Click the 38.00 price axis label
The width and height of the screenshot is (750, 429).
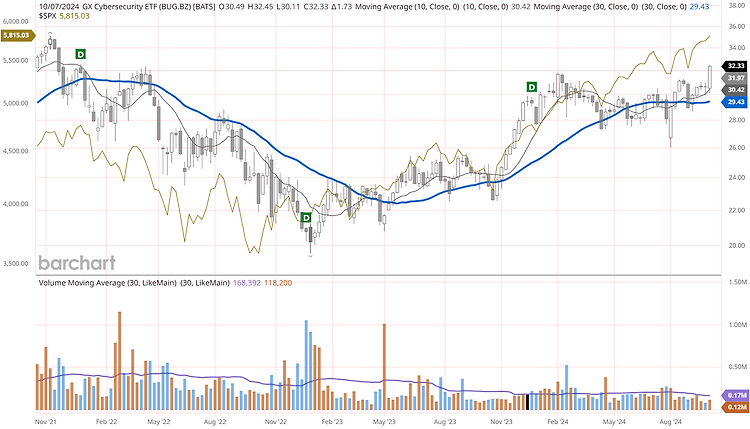[x=736, y=6]
